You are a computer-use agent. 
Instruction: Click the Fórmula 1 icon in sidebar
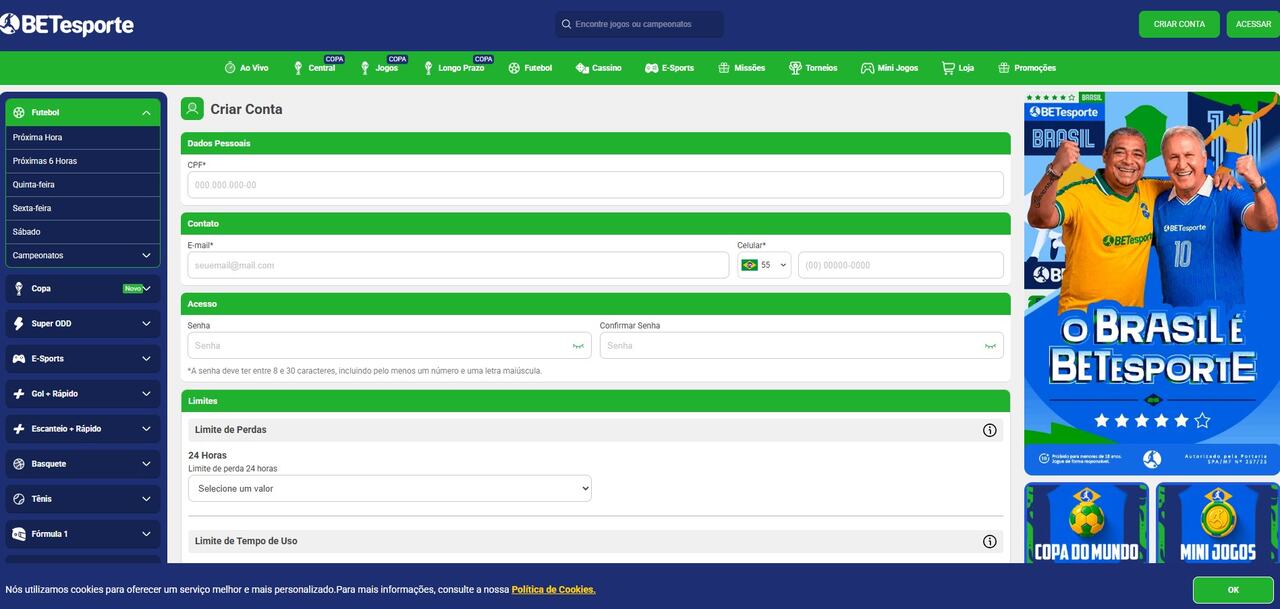[19, 534]
